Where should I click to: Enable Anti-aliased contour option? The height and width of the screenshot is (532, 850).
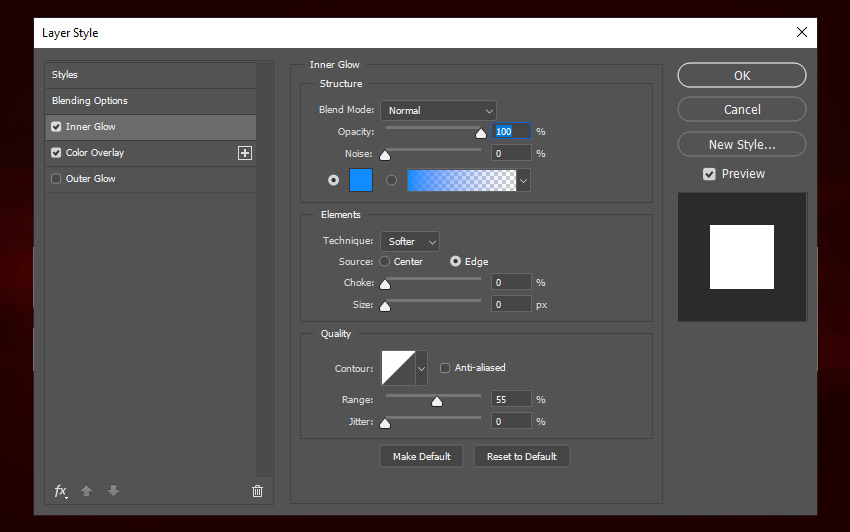[445, 368]
